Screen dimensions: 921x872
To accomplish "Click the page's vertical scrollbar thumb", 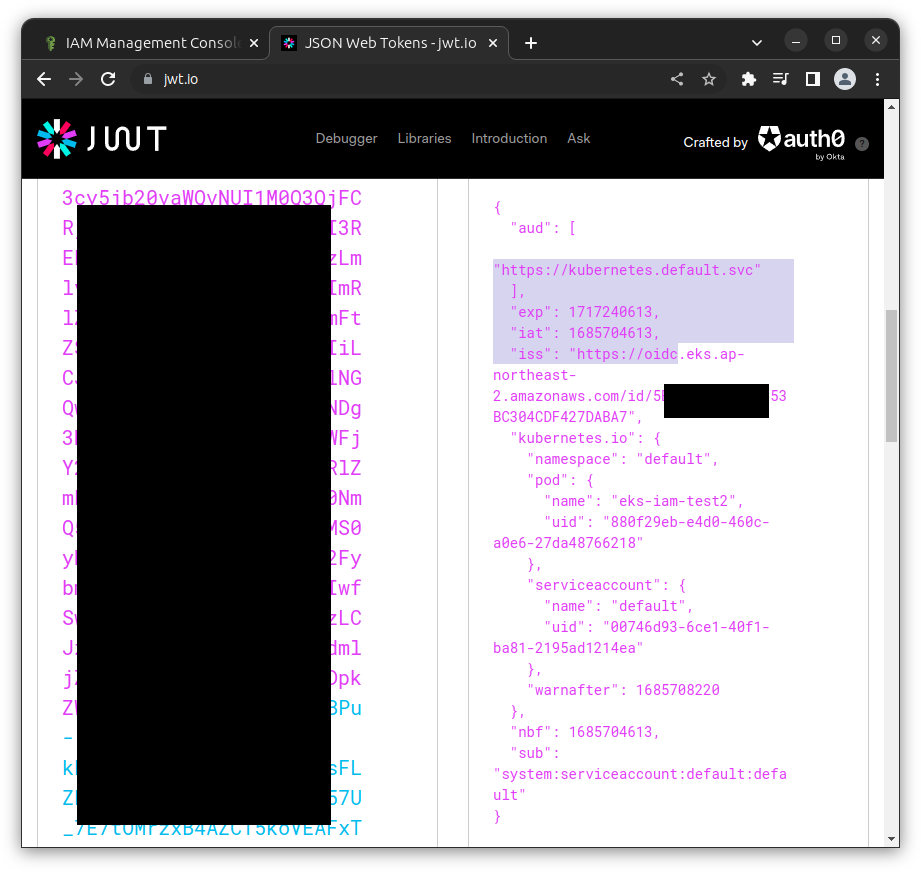I will (x=892, y=376).
